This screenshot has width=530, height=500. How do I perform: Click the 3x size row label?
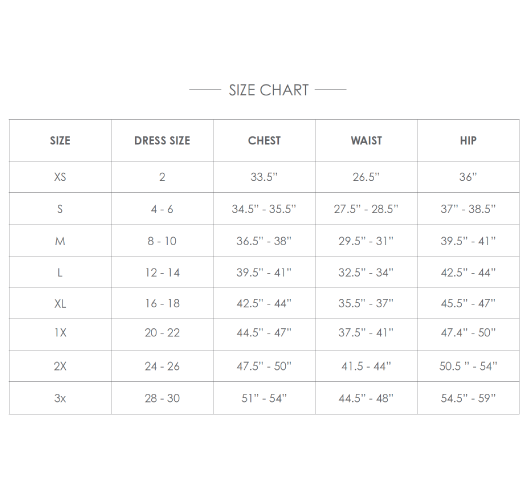[60, 398]
